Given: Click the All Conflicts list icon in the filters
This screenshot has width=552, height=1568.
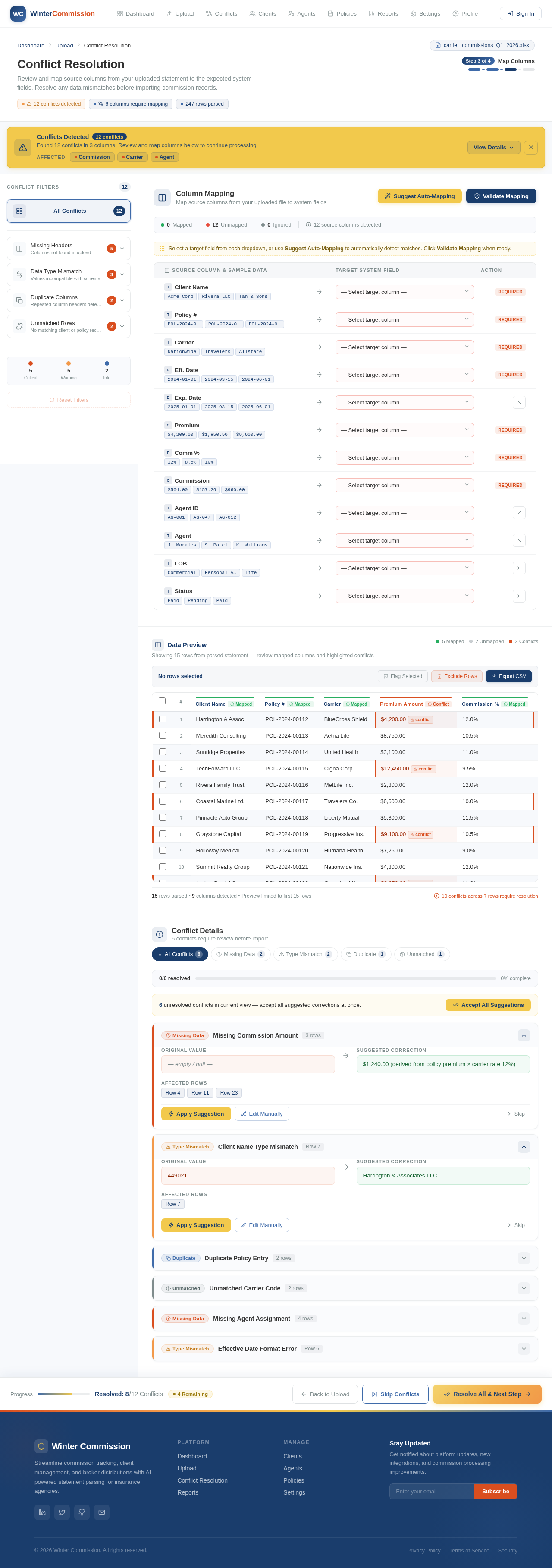Looking at the screenshot, I should pyautogui.click(x=19, y=211).
